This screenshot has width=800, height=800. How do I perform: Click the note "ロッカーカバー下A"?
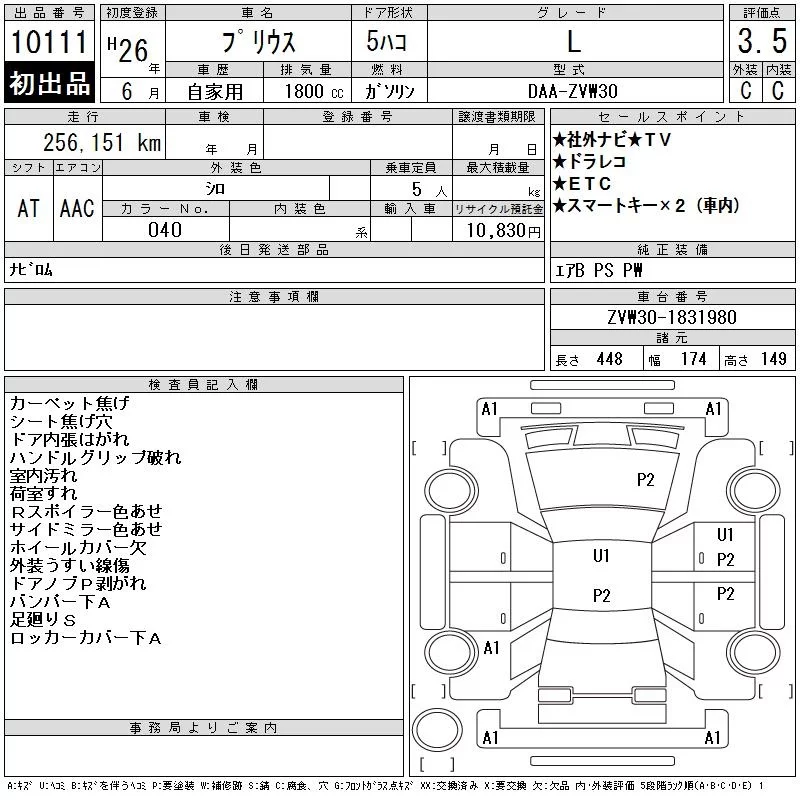[x=86, y=638]
